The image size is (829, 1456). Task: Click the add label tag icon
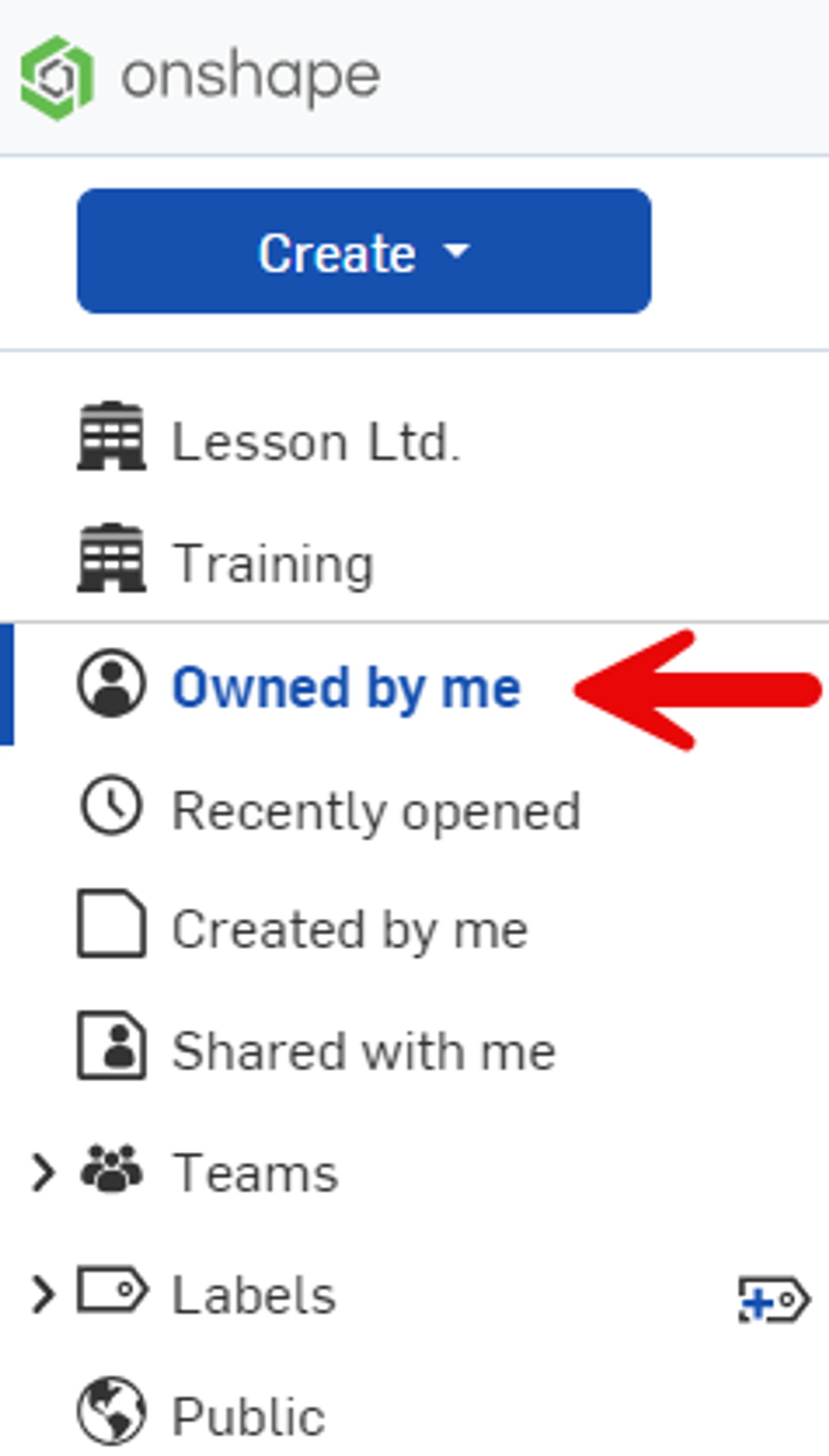click(x=775, y=1300)
